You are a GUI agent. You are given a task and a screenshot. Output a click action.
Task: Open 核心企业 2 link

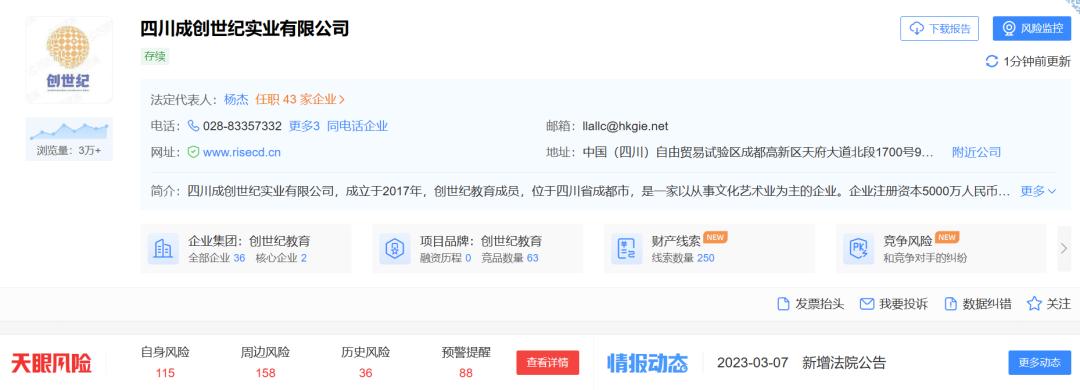tap(281, 258)
